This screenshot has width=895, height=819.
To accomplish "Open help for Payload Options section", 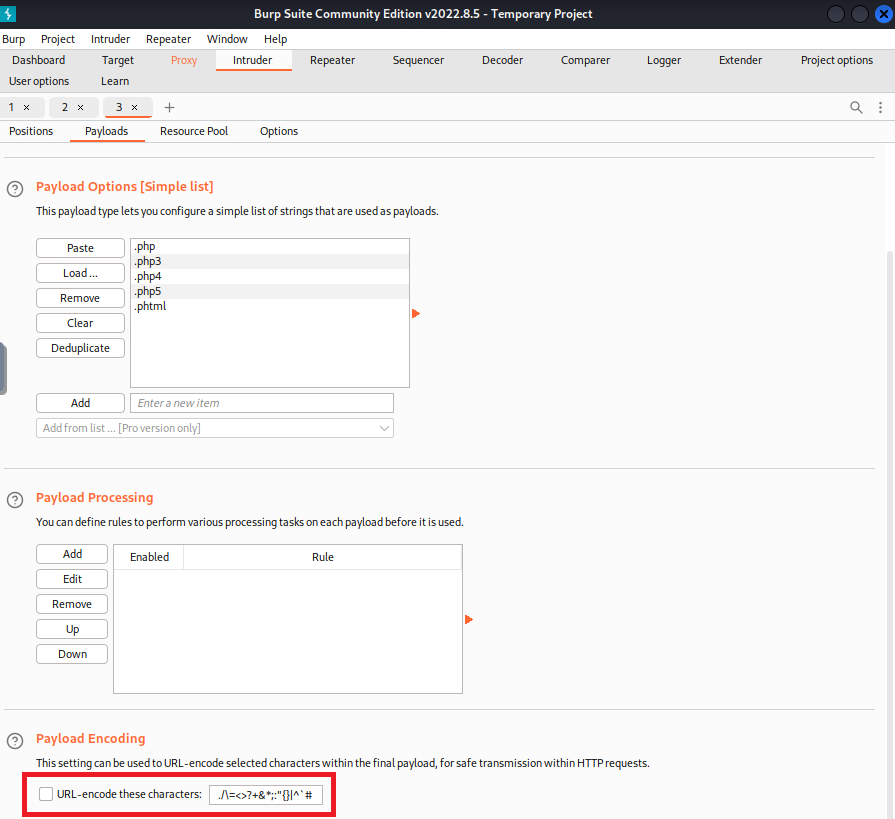I will coord(15,189).
